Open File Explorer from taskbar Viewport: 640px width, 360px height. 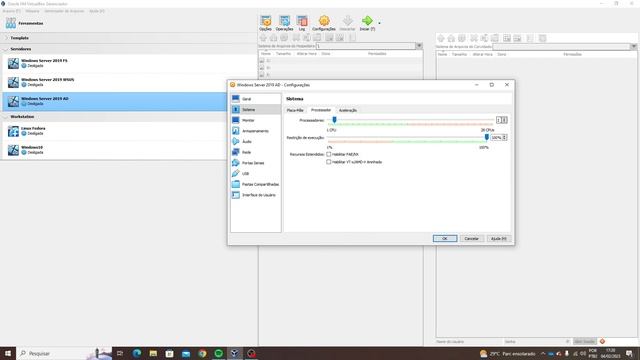(x=153, y=353)
